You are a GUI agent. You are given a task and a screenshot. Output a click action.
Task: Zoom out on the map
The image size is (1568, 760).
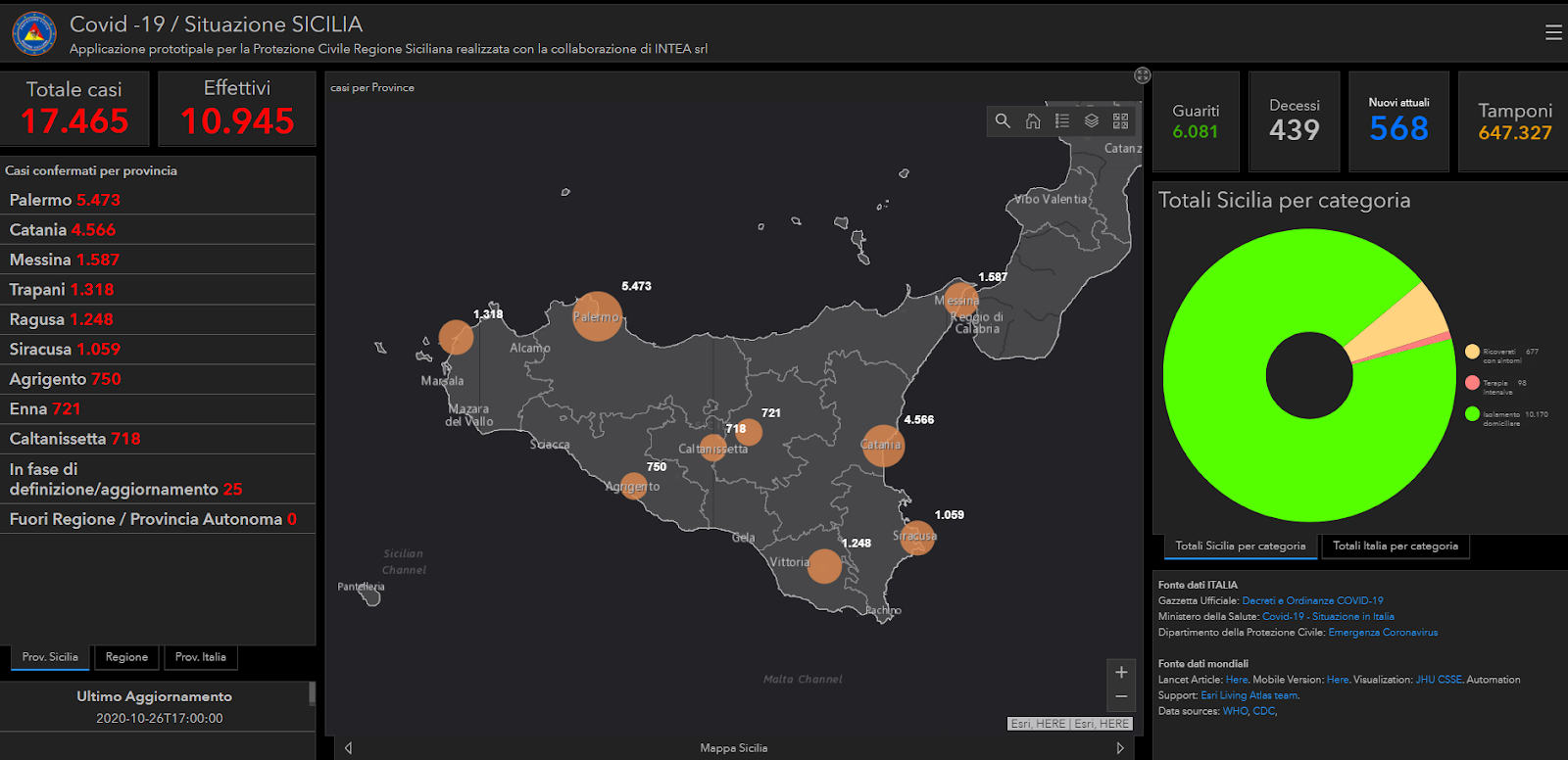[x=1121, y=696]
